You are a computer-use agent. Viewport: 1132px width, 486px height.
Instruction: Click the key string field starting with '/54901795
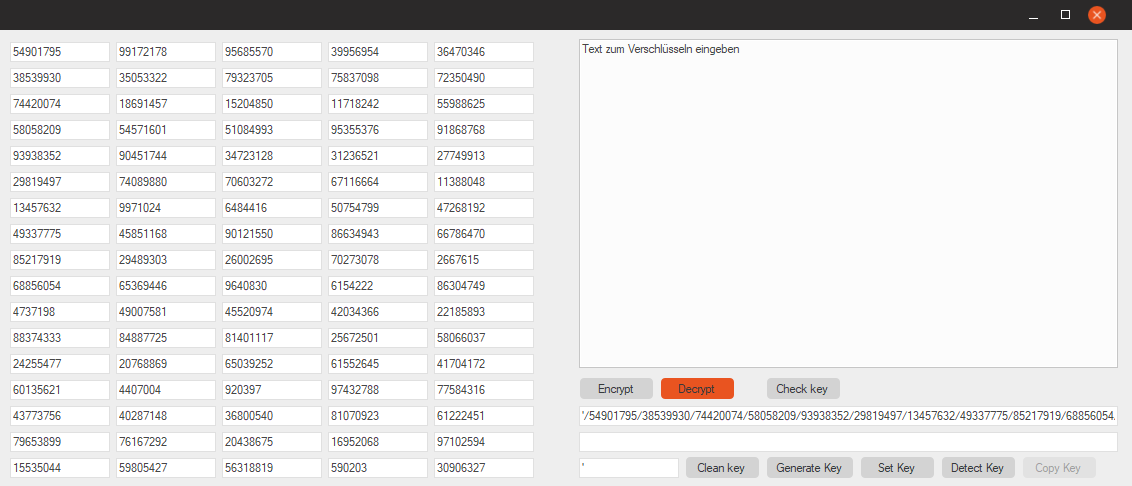[x=848, y=416]
